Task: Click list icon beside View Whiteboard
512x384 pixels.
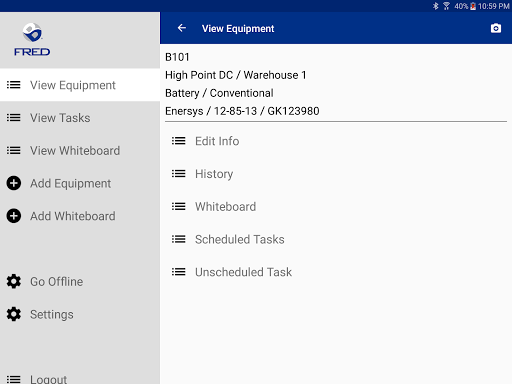Action: click(x=14, y=150)
